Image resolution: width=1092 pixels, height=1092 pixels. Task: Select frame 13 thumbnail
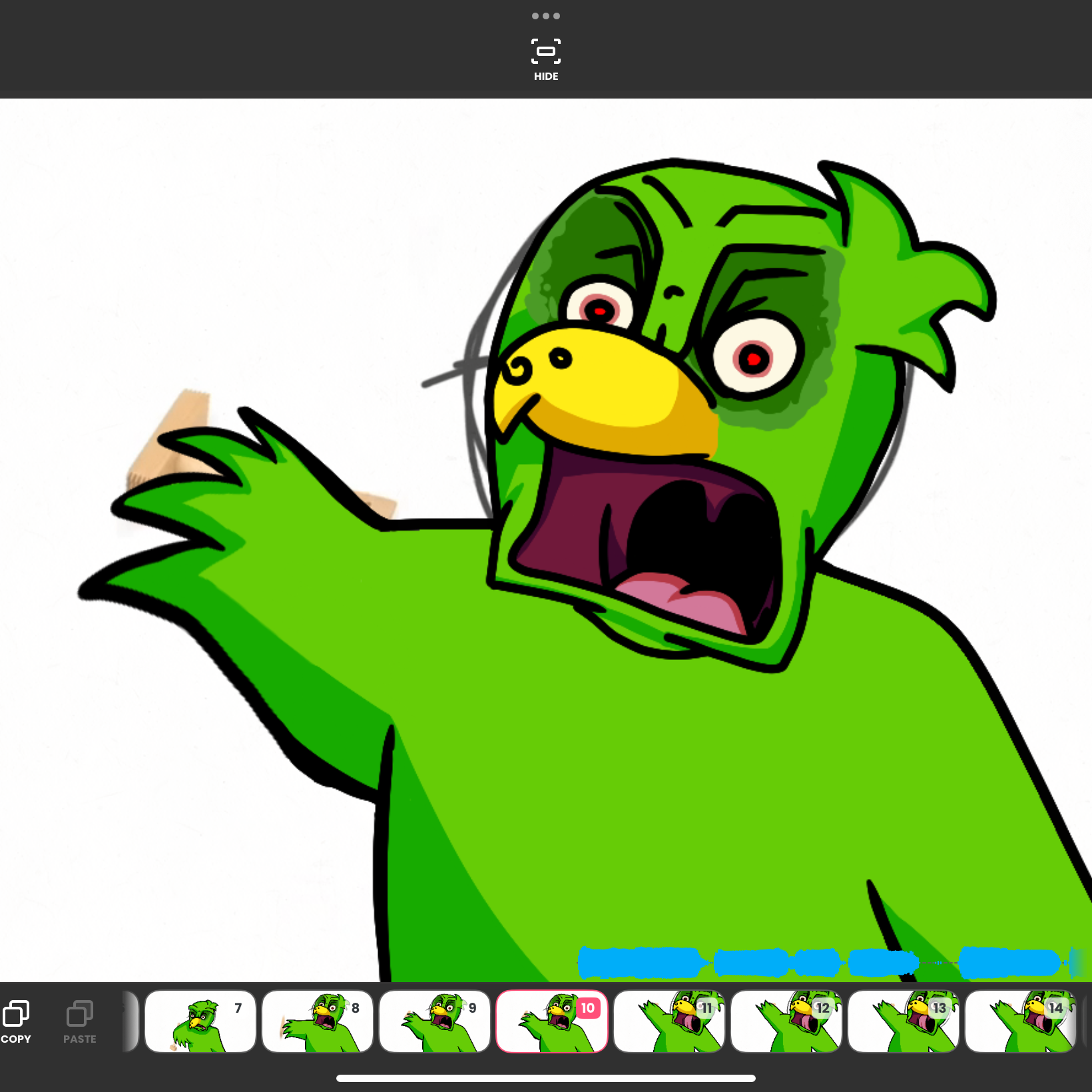pos(904,1021)
